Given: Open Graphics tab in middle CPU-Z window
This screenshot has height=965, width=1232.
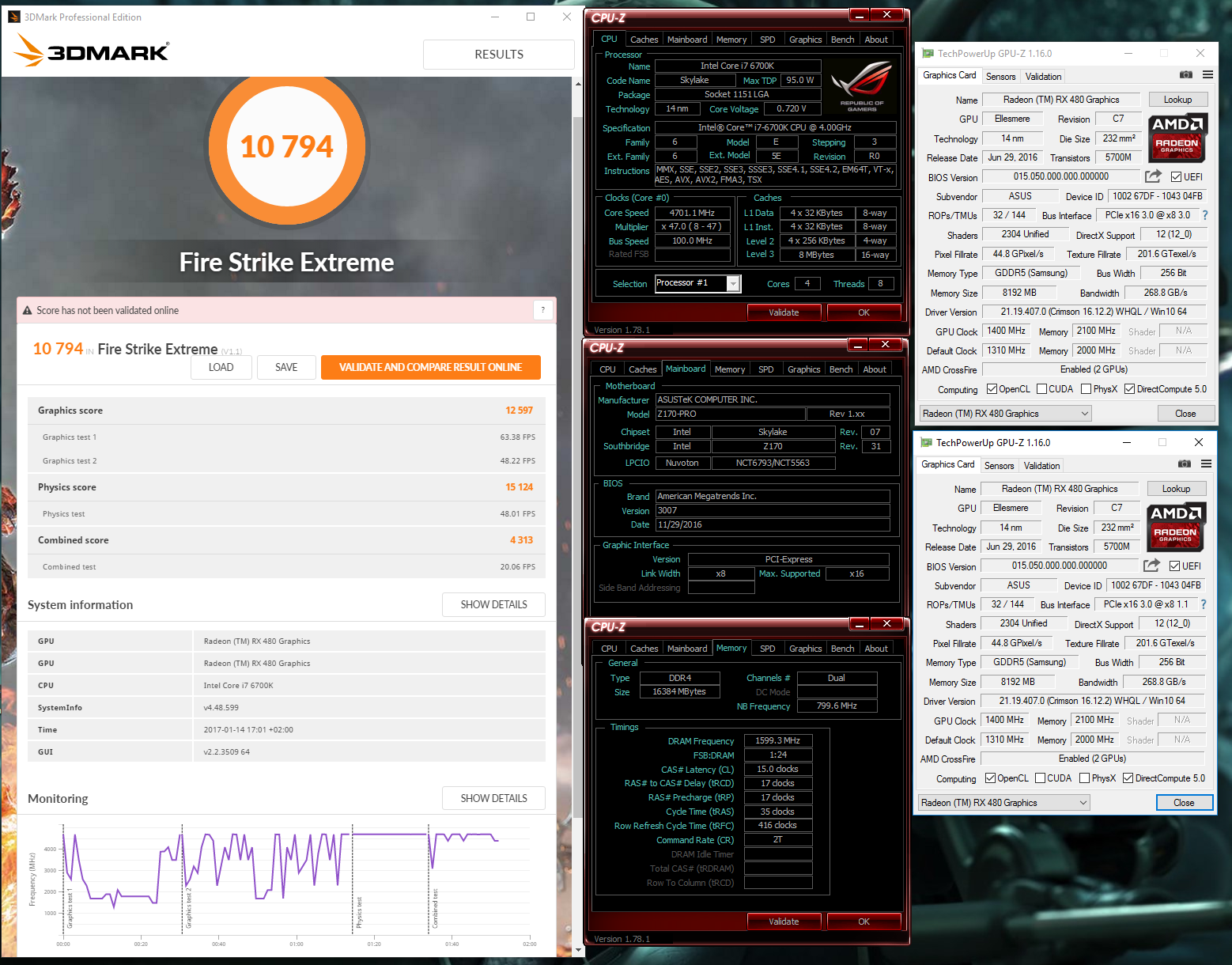Looking at the screenshot, I should coord(803,369).
